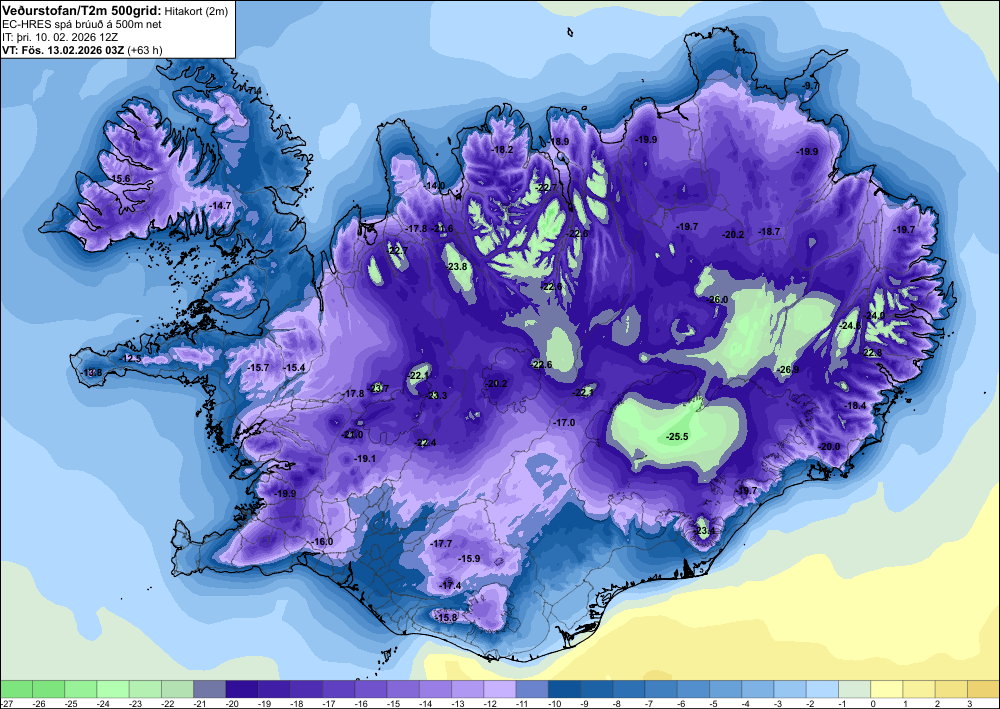Select the -18.2 temperature reading
Viewport: 1000px width, 709px height.
point(503,150)
